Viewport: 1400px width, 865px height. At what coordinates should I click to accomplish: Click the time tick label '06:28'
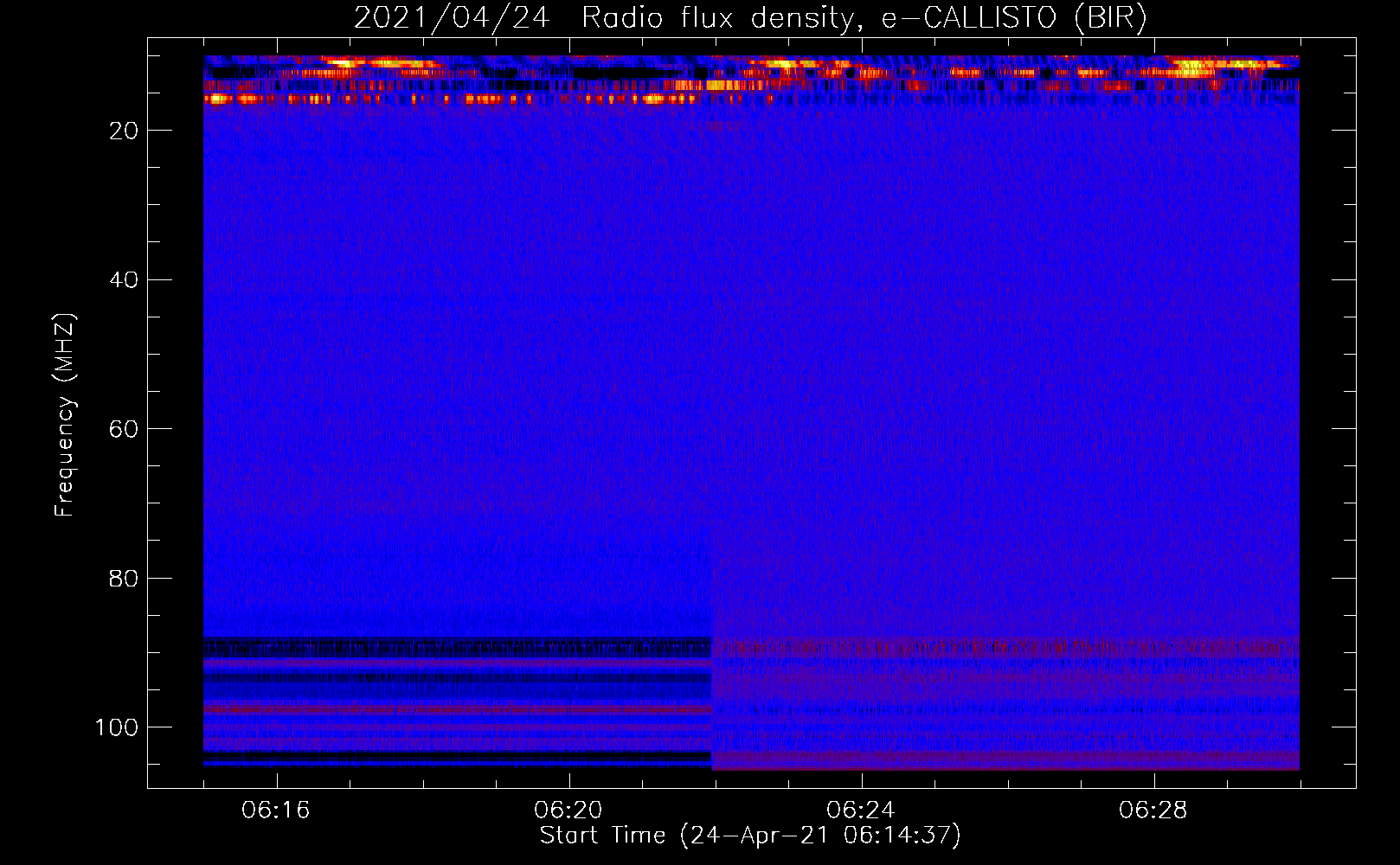click(1153, 811)
